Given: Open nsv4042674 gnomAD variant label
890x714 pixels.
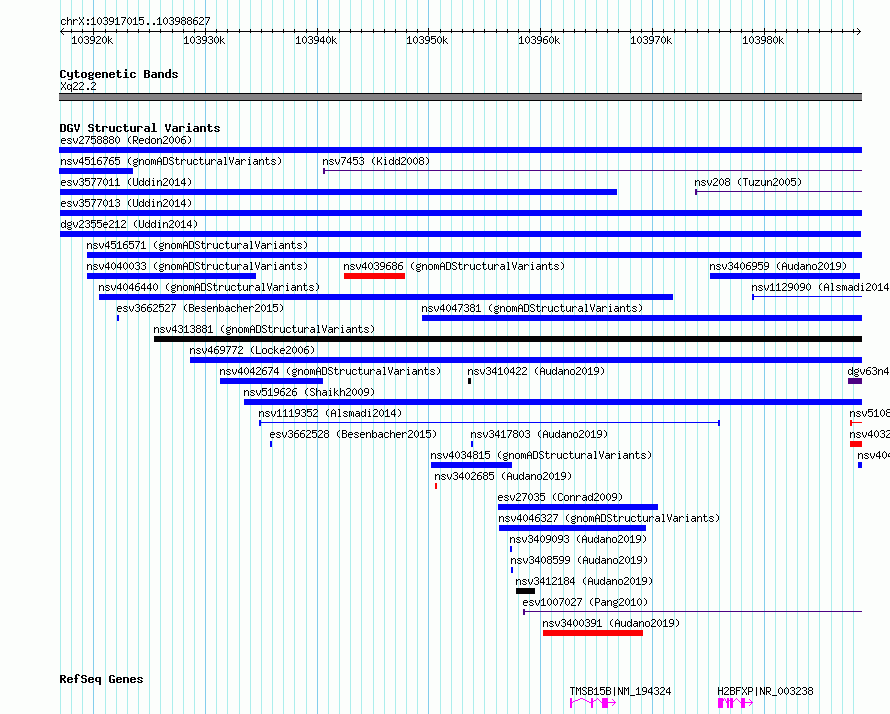Looking at the screenshot, I should (x=330, y=371).
